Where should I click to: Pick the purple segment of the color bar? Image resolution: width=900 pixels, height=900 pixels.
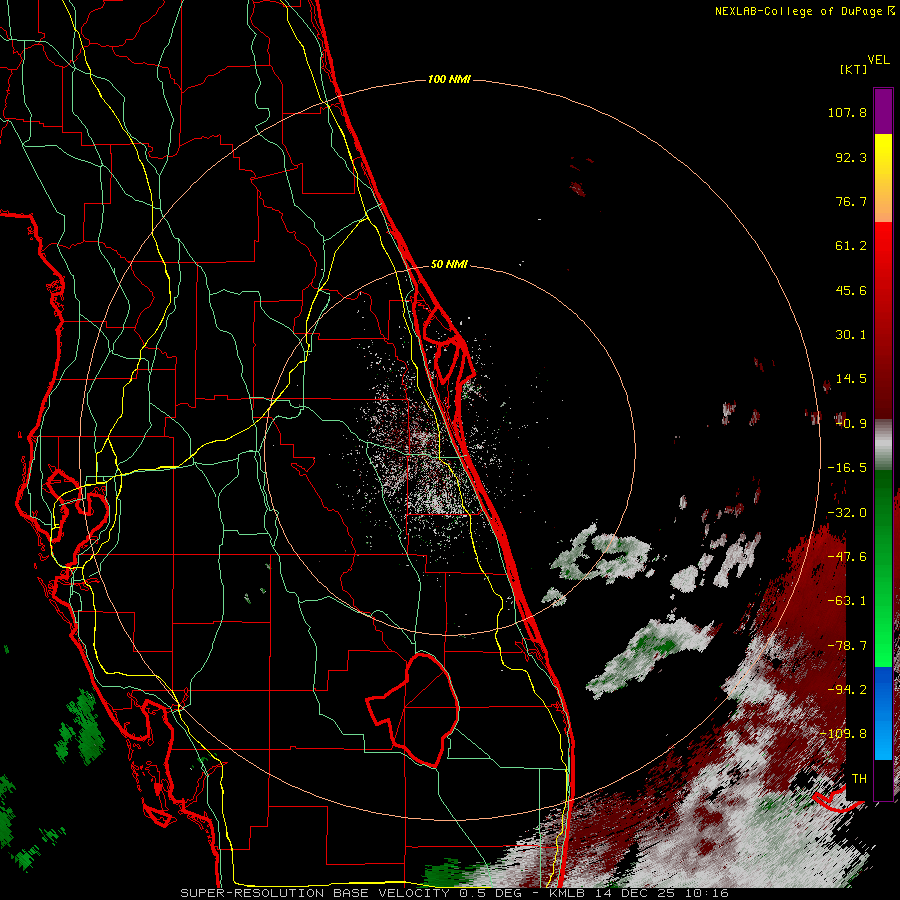(883, 112)
